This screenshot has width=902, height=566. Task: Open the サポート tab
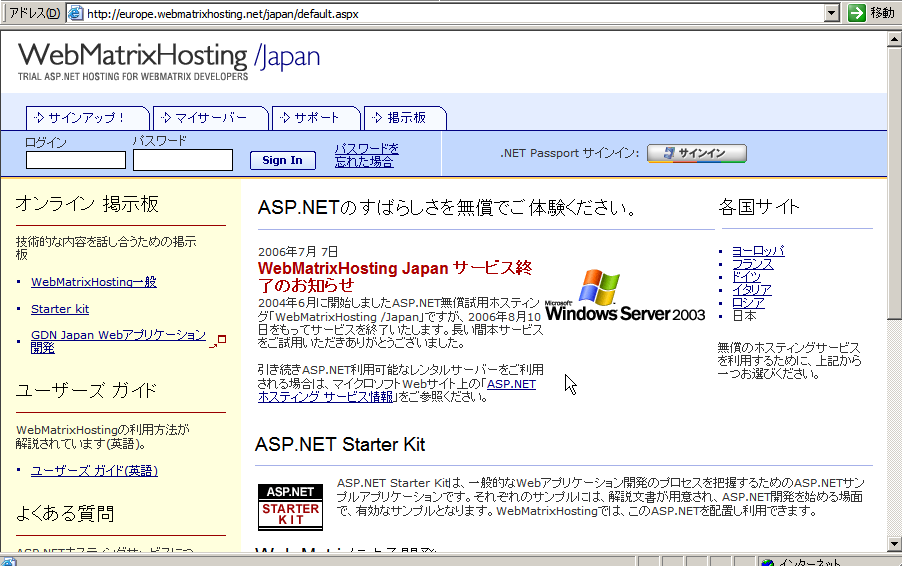[x=315, y=118]
